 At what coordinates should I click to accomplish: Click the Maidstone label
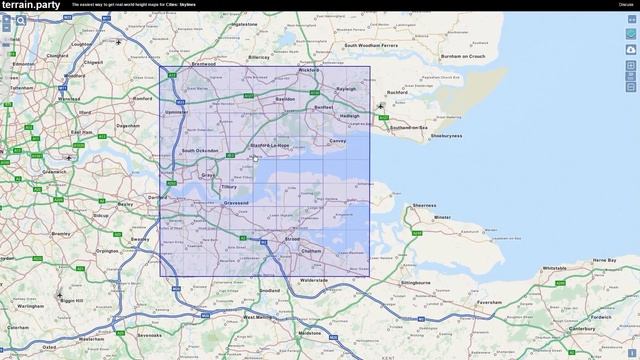coord(310,333)
